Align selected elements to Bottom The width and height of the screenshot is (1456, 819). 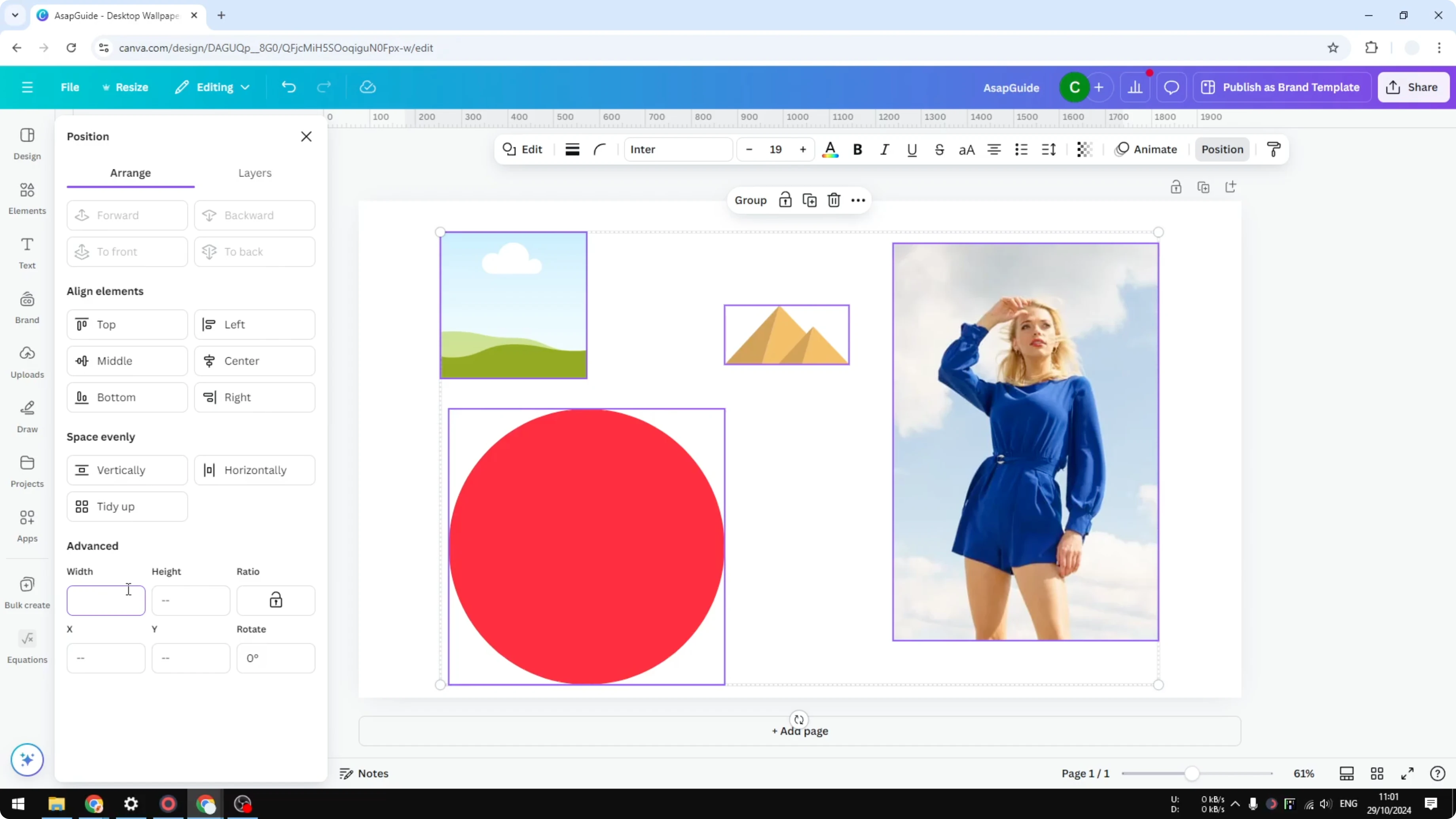pyautogui.click(x=127, y=397)
